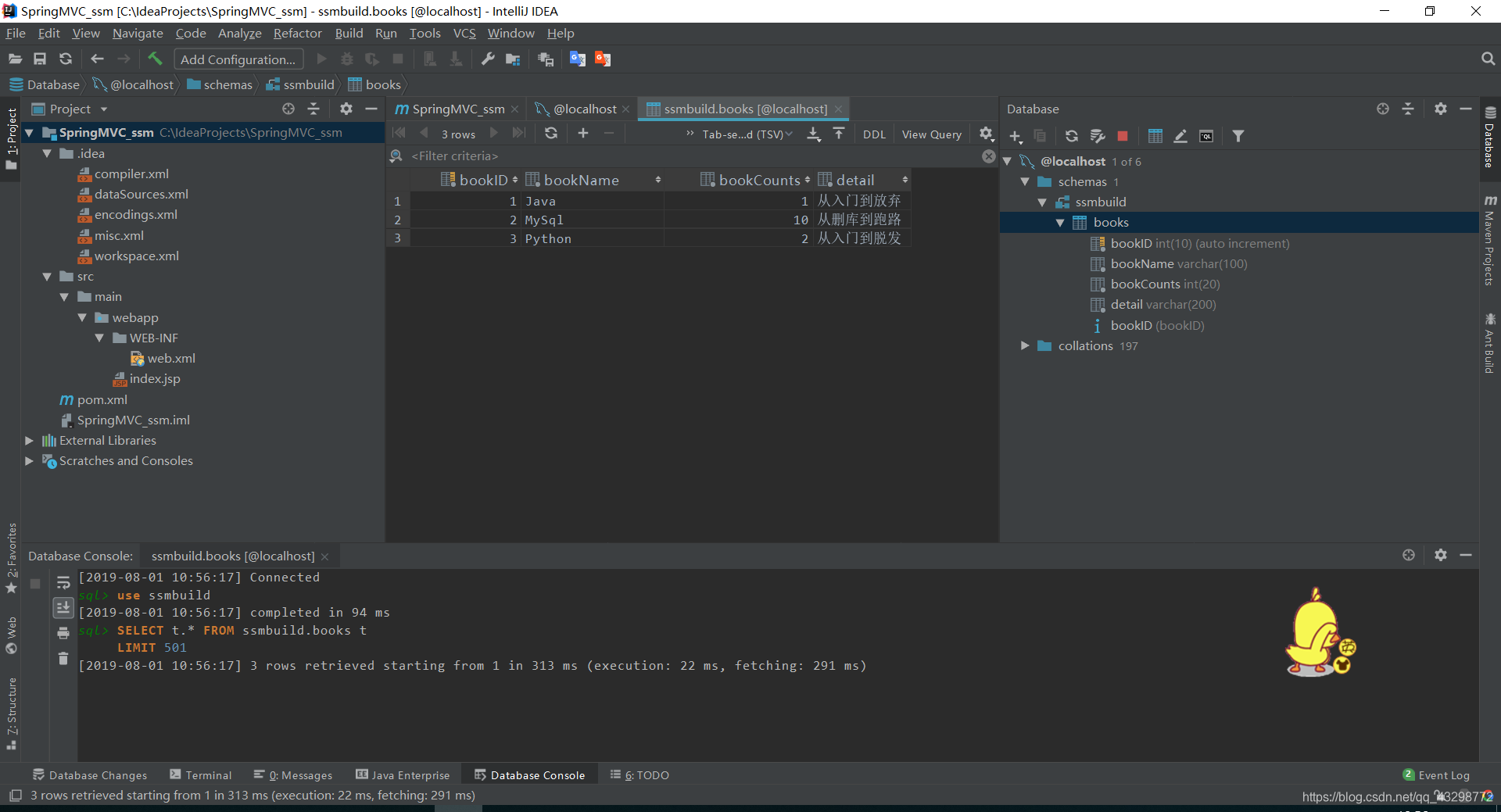This screenshot has width=1501, height=812.
Task: Expand External Libraries node
Action: click(29, 441)
